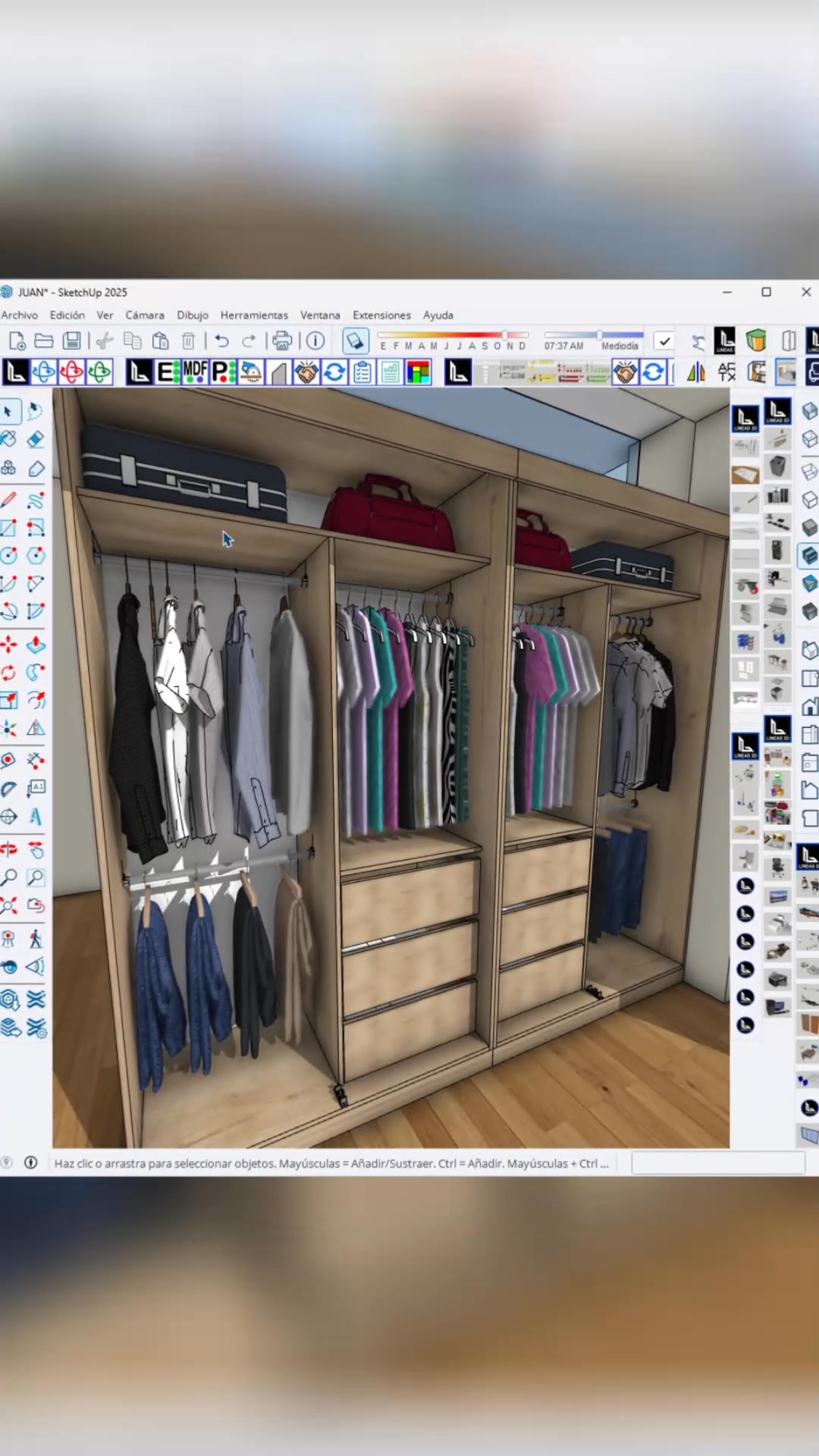The image size is (819, 1456).
Task: Choose the Orbit camera tool
Action: tap(8, 849)
